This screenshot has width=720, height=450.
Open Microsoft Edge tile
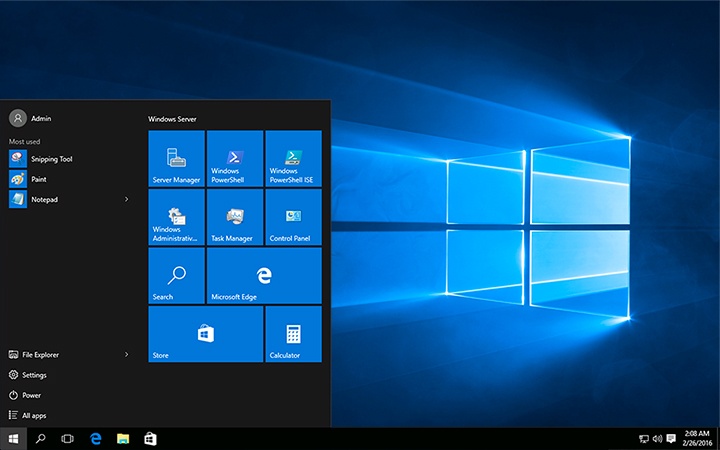pos(264,276)
